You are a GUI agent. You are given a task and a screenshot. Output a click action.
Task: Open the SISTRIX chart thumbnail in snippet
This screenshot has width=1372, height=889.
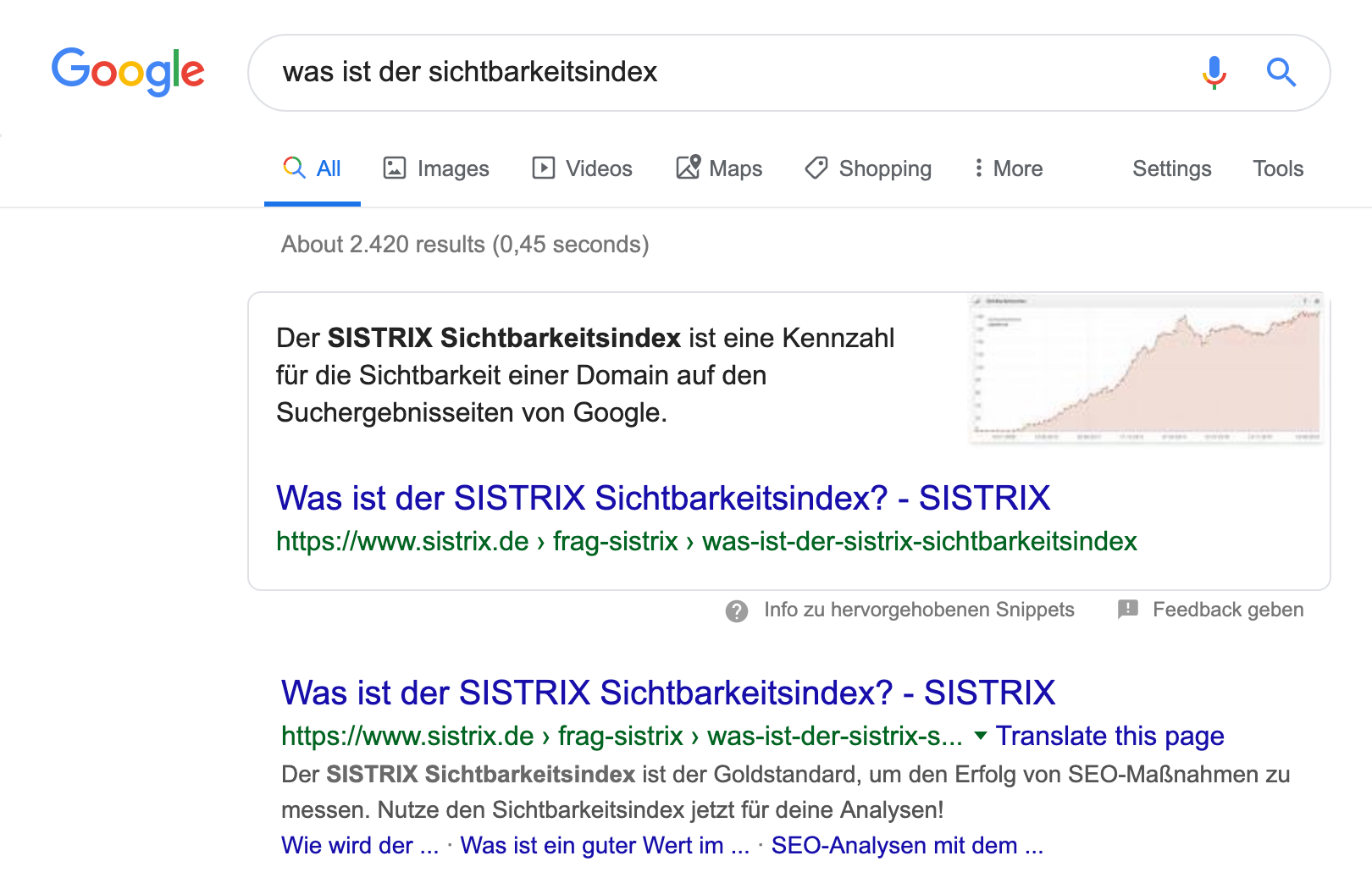1147,368
